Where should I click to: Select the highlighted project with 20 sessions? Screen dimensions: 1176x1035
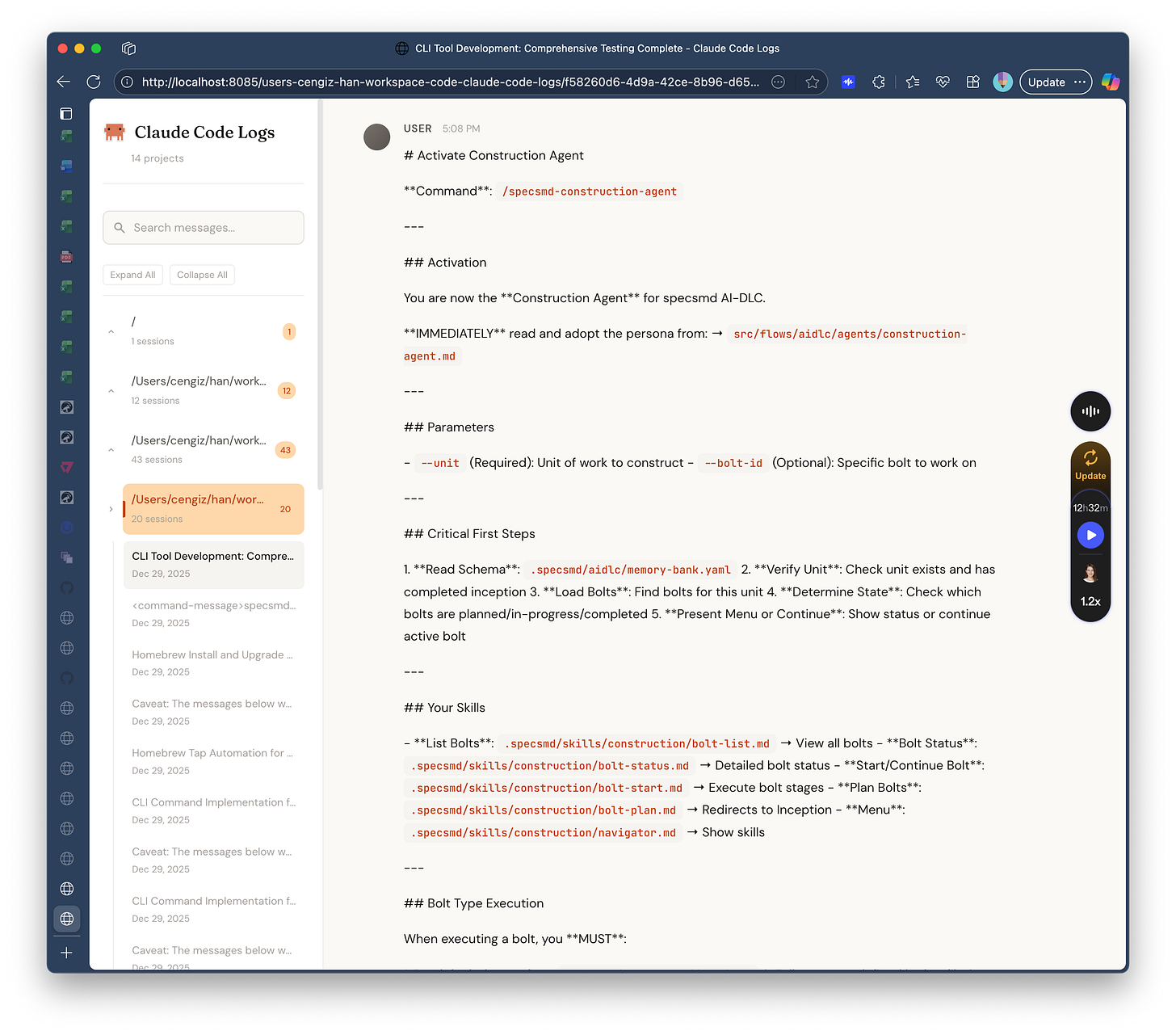(x=213, y=509)
